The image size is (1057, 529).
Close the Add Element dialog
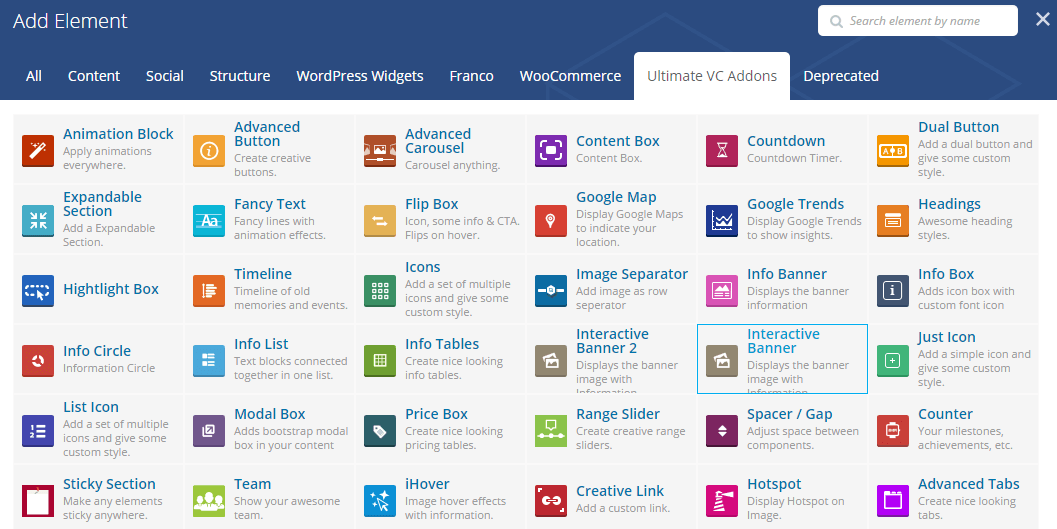1043,20
